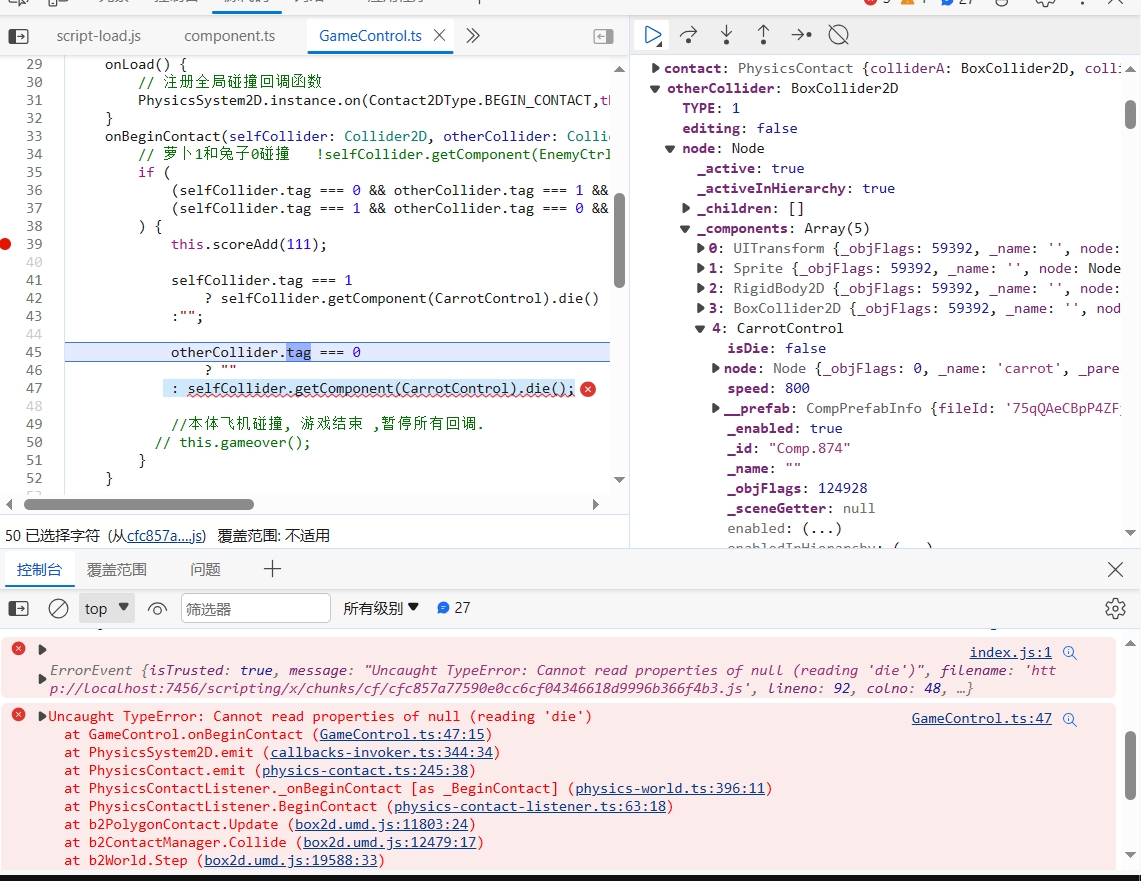
Task: Open the GameControl.ts:47 link at right
Action: coord(982,719)
